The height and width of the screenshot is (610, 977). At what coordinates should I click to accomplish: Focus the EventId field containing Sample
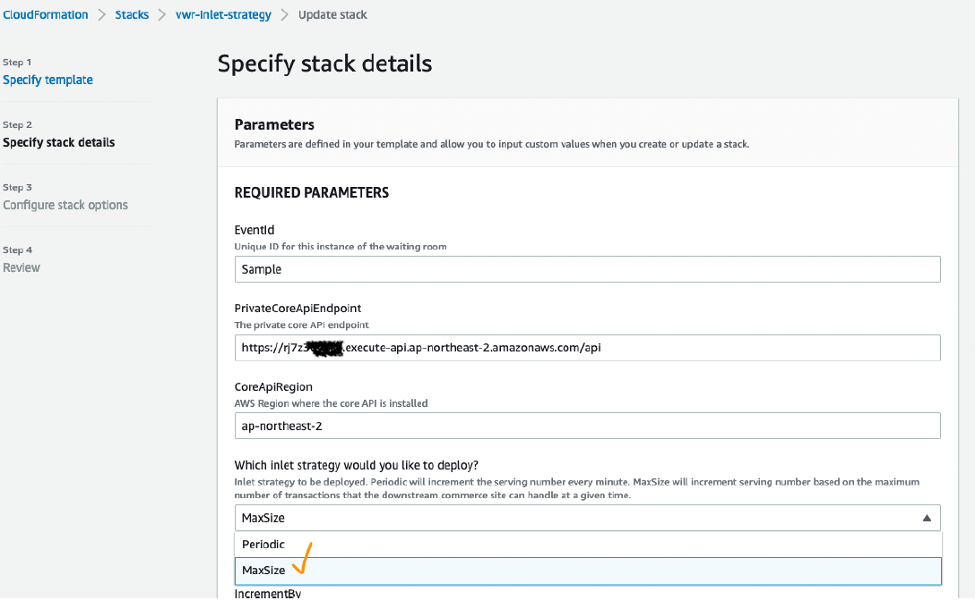pyautogui.click(x=587, y=269)
